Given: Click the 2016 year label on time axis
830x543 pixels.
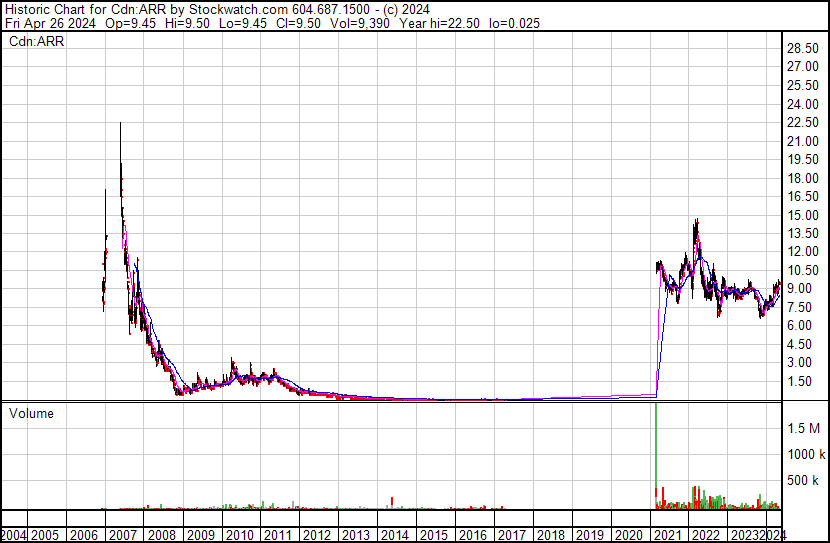Looking at the screenshot, I should click(473, 535).
